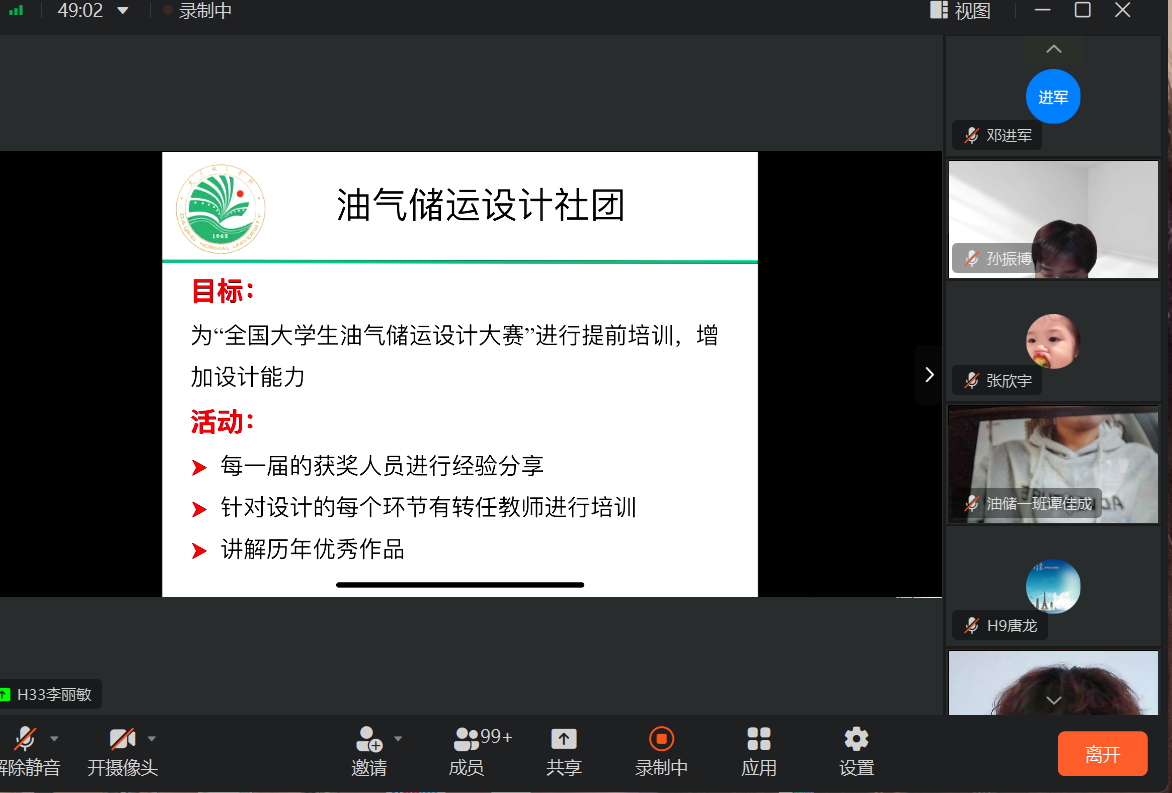This screenshot has width=1172, height=793.
Task: Expand camera options arrow beside 开摄像头
Action: click(x=152, y=739)
